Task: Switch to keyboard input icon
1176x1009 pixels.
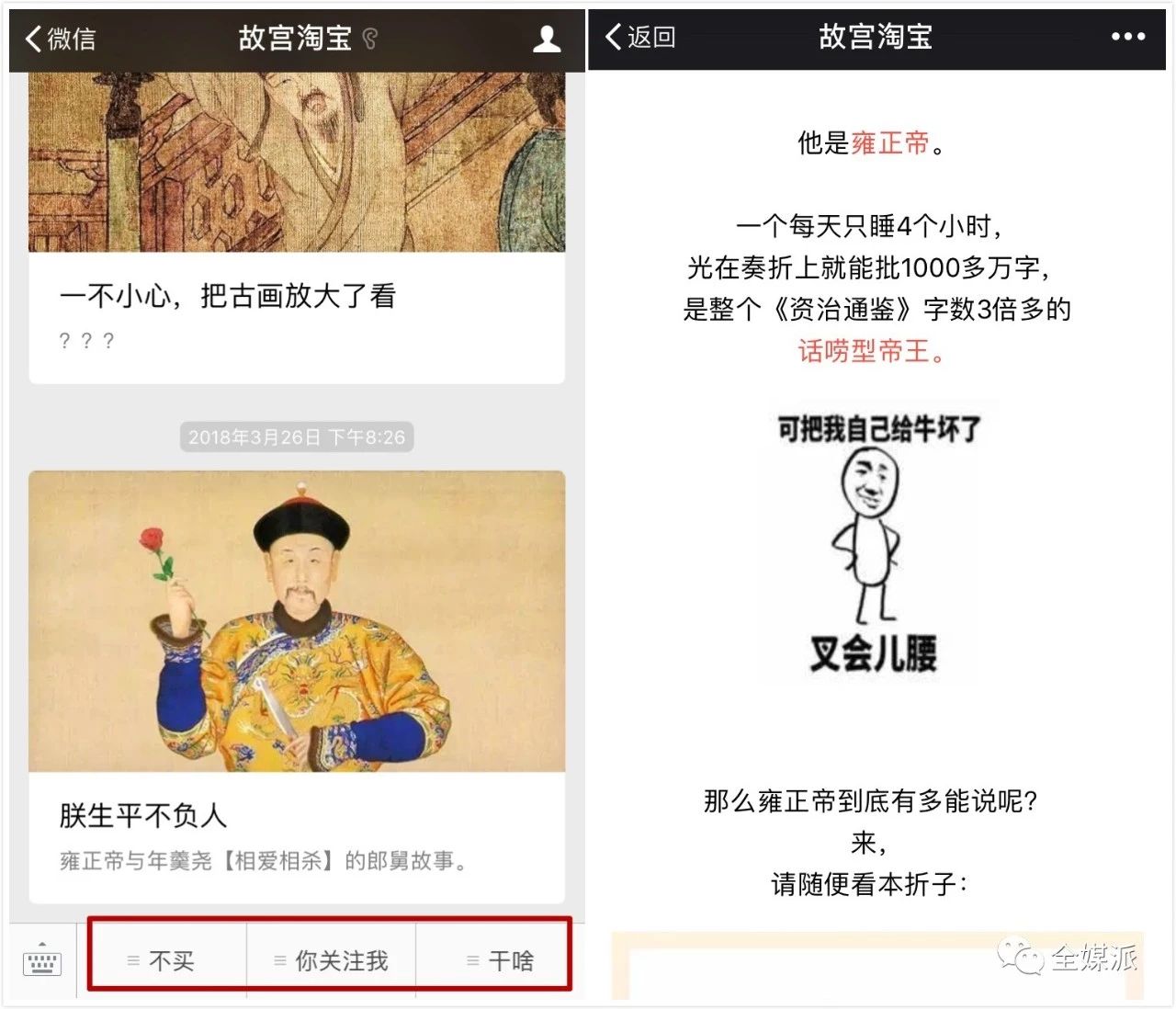Action: 41,960
